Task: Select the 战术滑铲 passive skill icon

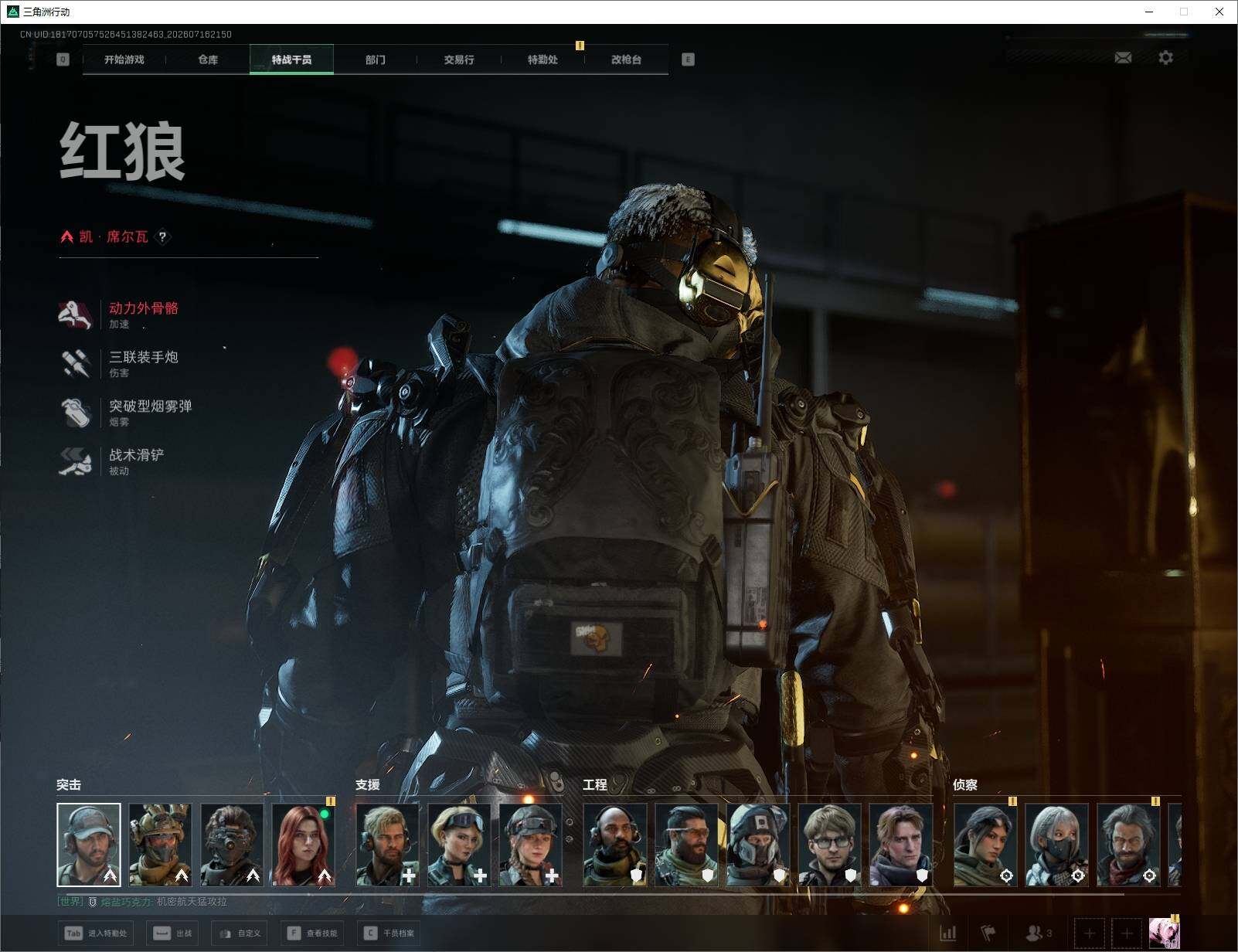Action: [x=76, y=461]
